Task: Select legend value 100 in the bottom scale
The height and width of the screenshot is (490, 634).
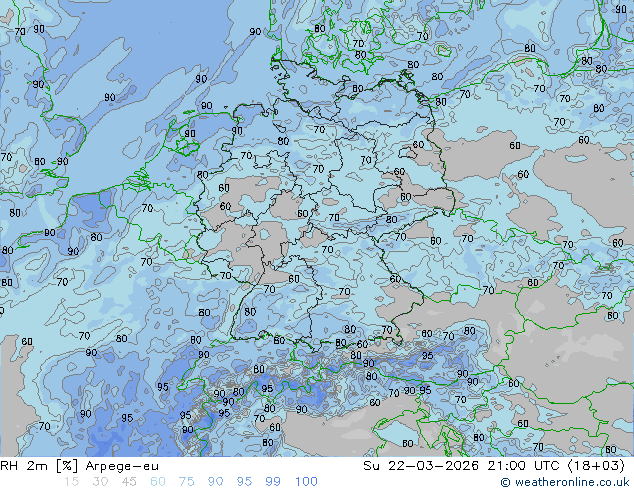Action: pos(306,482)
